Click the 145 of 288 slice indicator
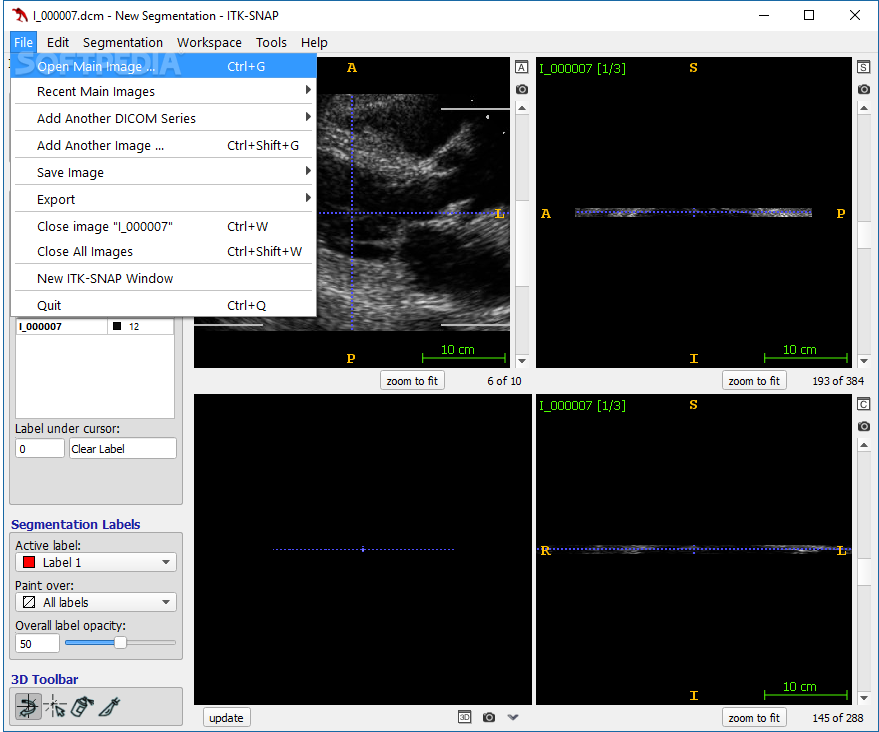879x732 pixels. [x=838, y=718]
